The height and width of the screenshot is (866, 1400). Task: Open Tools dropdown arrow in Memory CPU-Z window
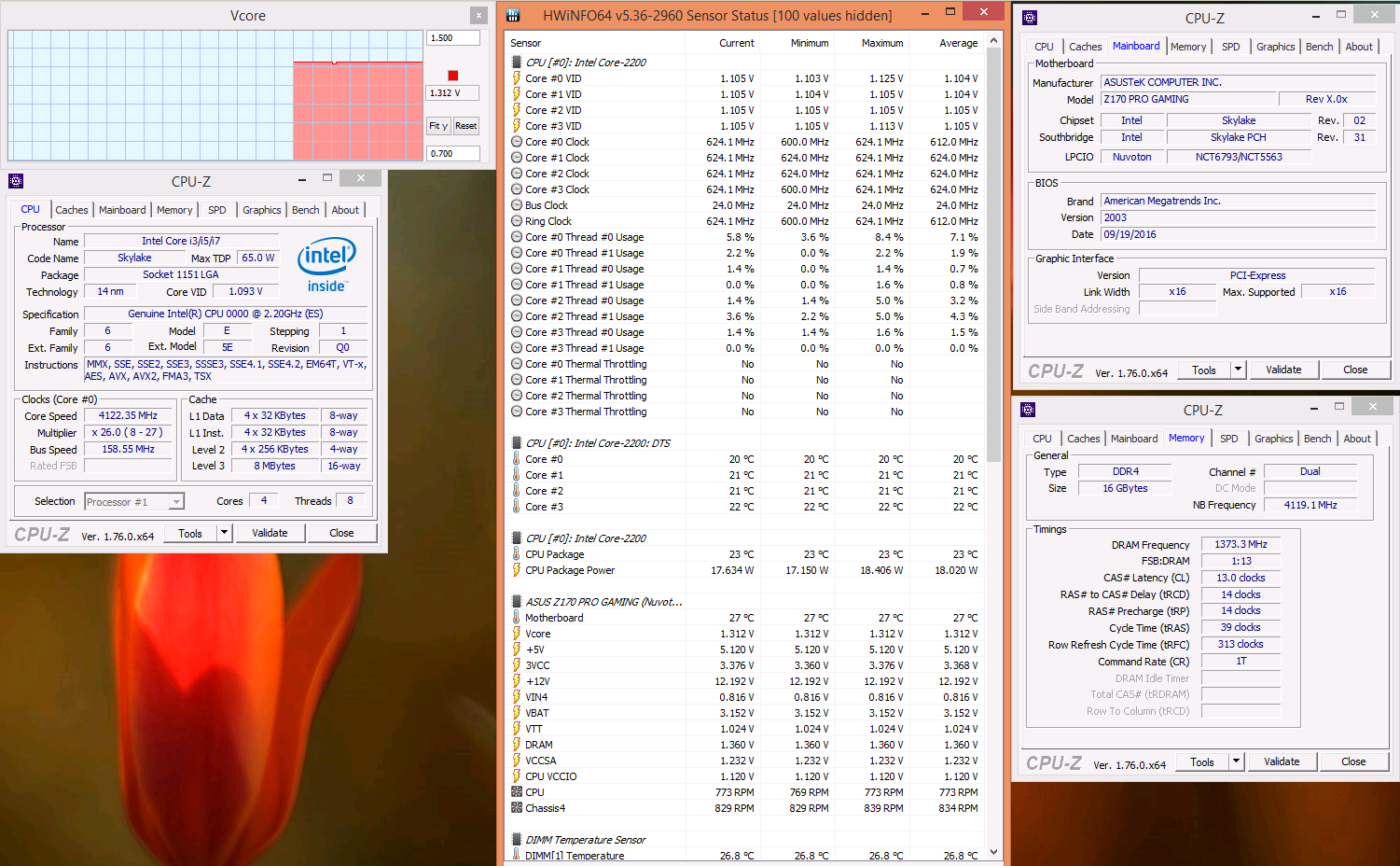(x=1236, y=761)
